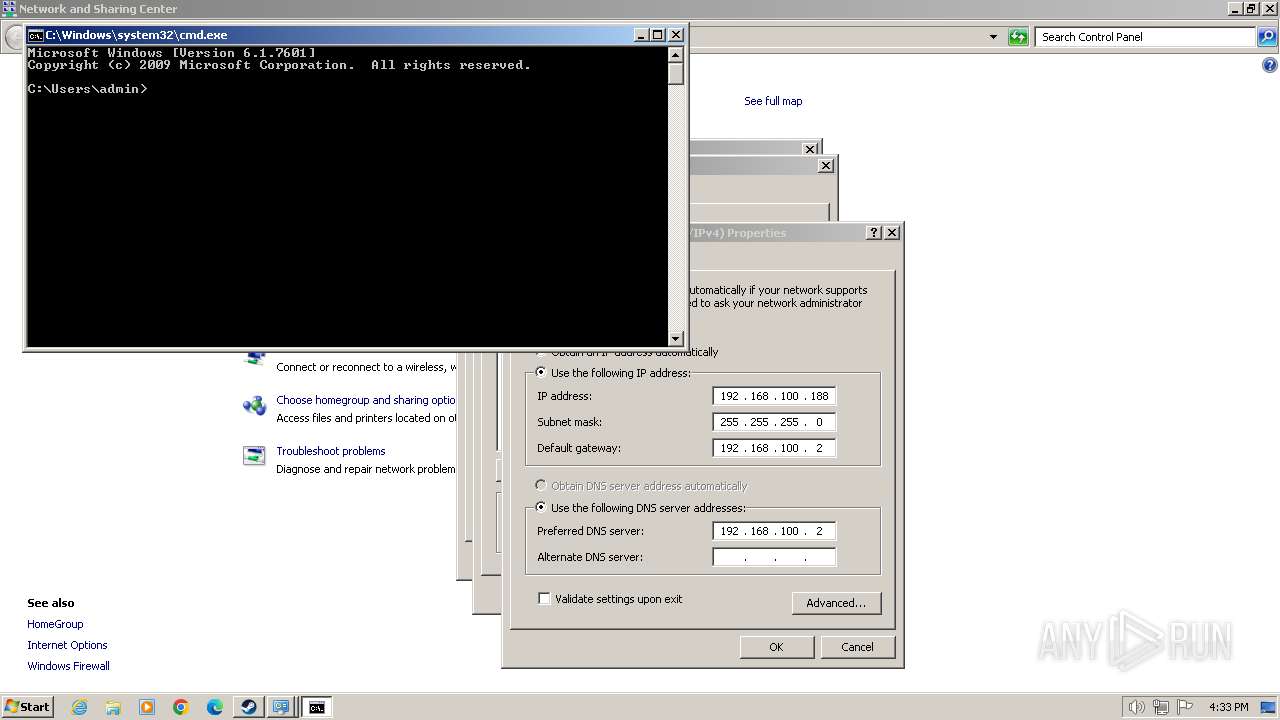
Task: Open HomeGroup under See also
Action: pyautogui.click(x=55, y=624)
